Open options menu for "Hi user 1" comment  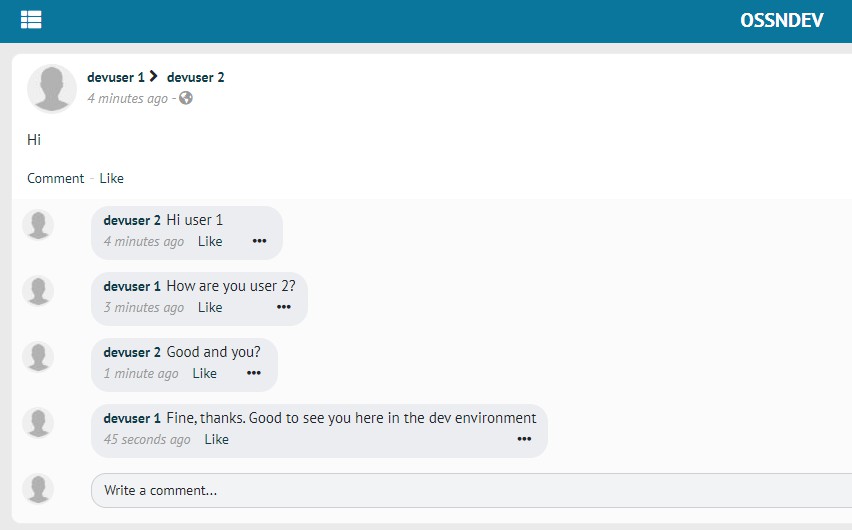click(x=259, y=241)
